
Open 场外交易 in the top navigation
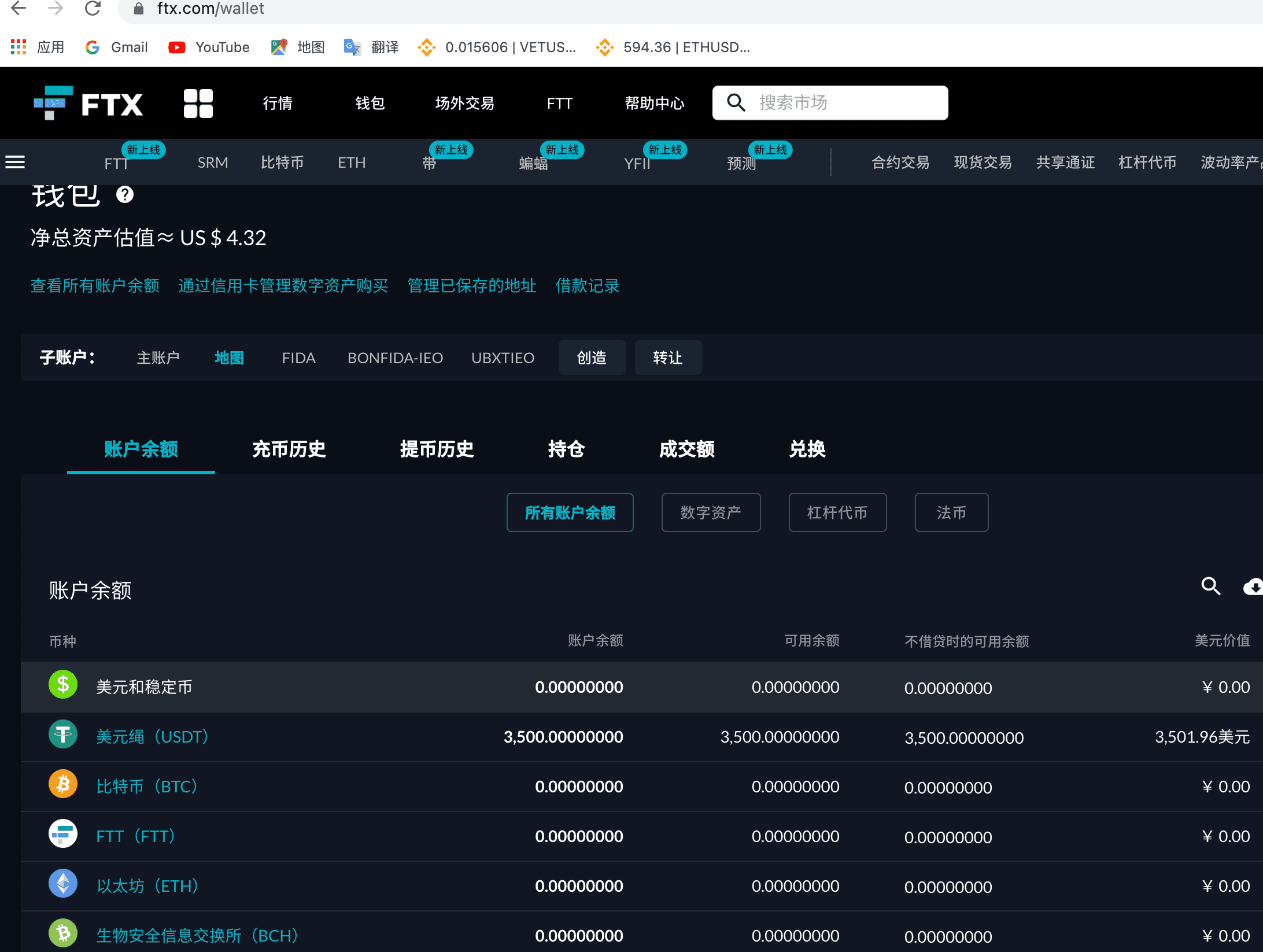pyautogui.click(x=465, y=104)
